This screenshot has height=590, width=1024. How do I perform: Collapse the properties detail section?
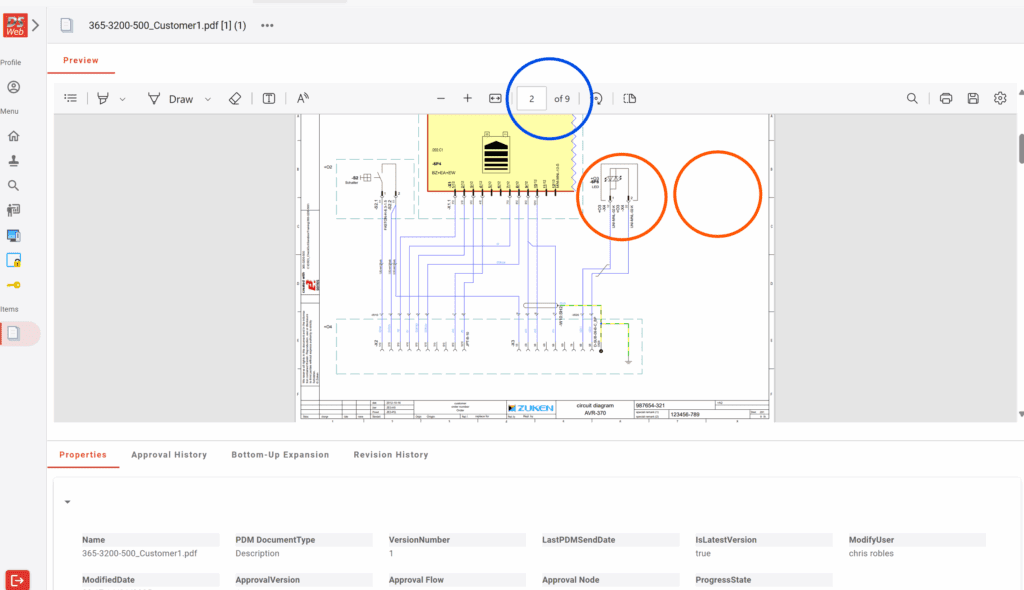67,501
